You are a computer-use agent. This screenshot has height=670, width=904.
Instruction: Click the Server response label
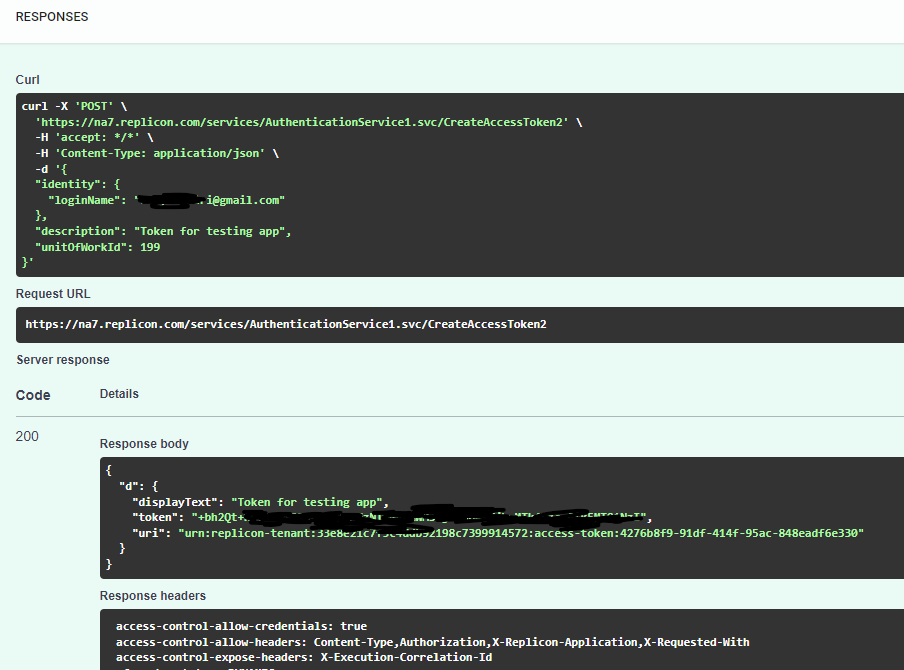(x=63, y=360)
